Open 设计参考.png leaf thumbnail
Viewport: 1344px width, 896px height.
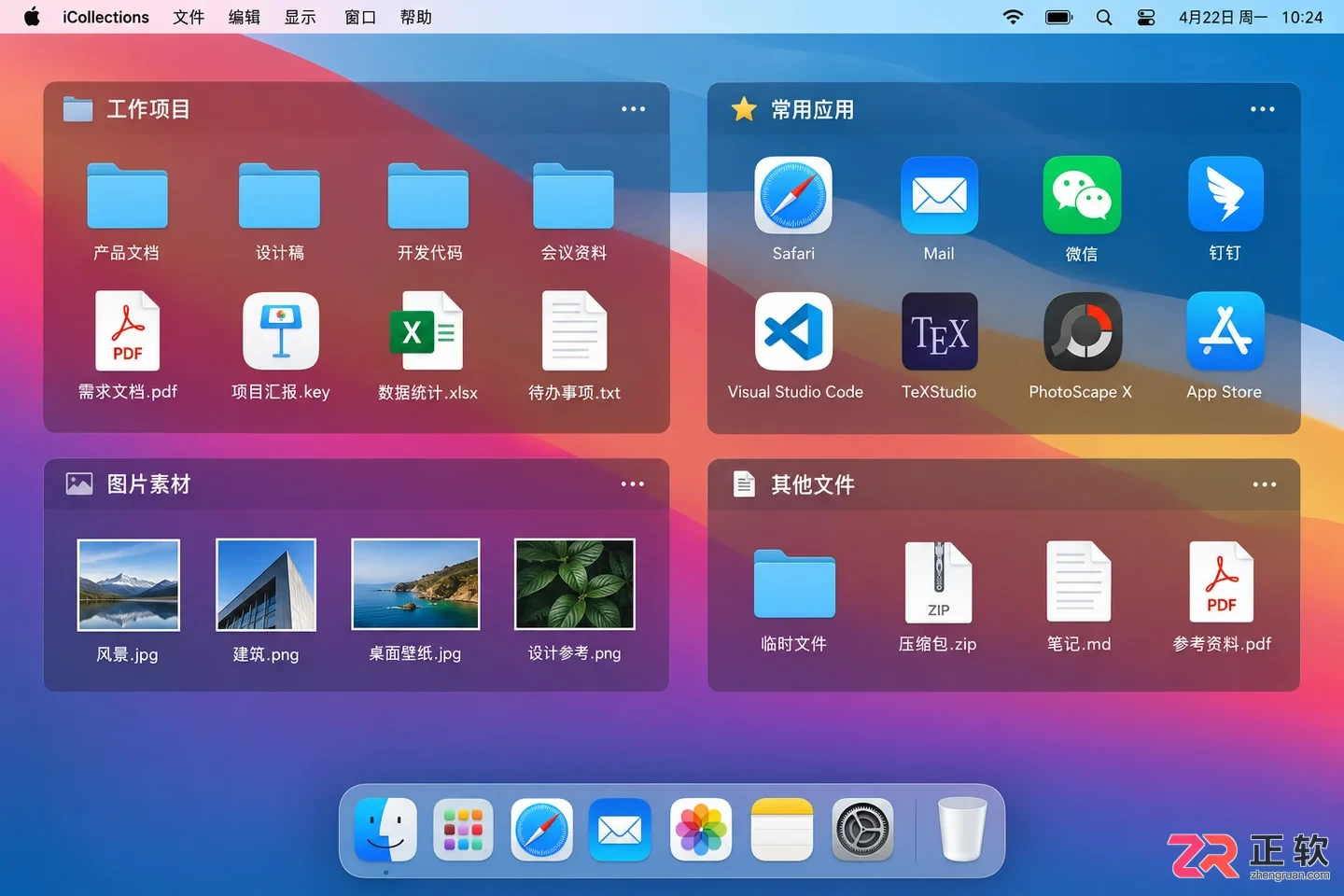pos(575,584)
